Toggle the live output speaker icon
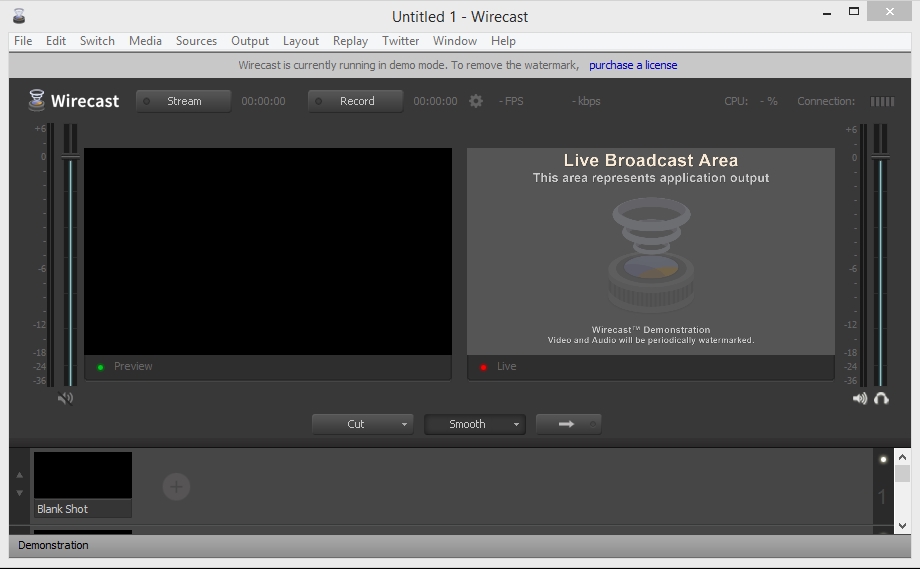The height and width of the screenshot is (569, 920). pyautogui.click(x=860, y=399)
